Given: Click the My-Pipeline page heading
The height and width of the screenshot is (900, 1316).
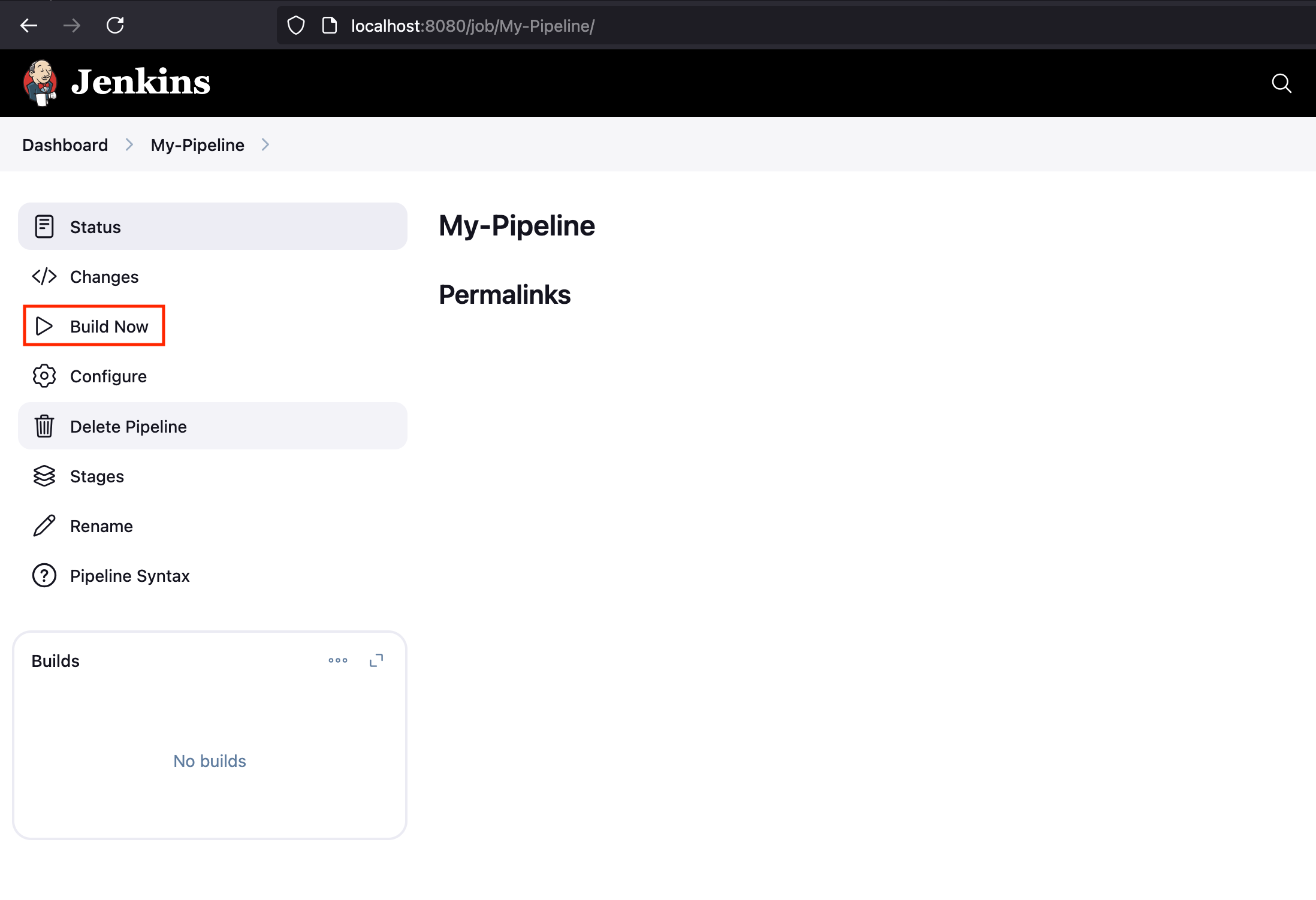Looking at the screenshot, I should [517, 226].
